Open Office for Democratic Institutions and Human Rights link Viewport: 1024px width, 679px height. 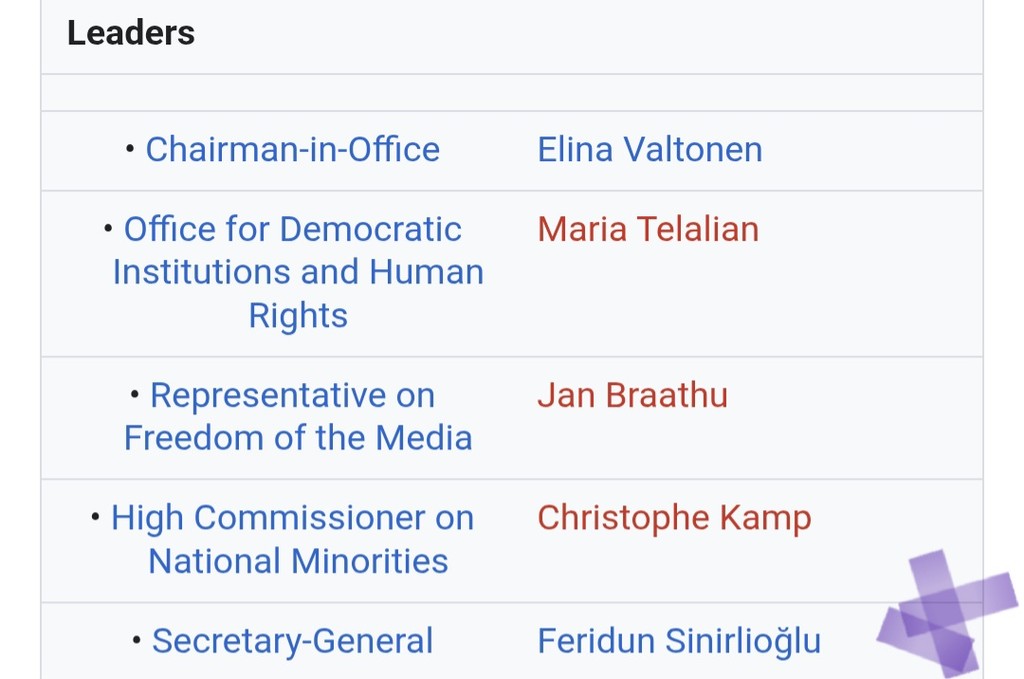(298, 272)
